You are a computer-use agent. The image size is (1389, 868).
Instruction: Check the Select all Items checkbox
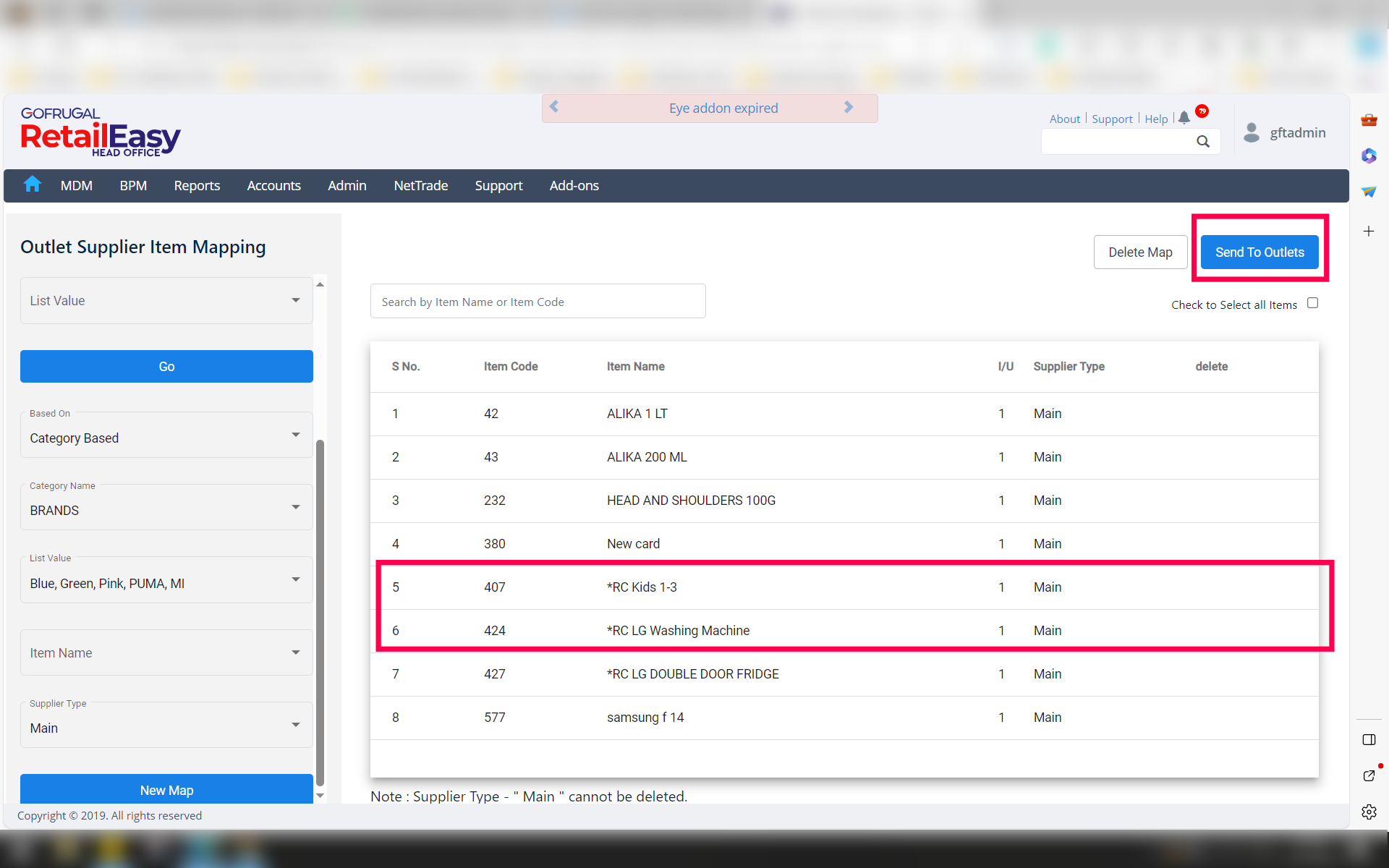pos(1312,303)
